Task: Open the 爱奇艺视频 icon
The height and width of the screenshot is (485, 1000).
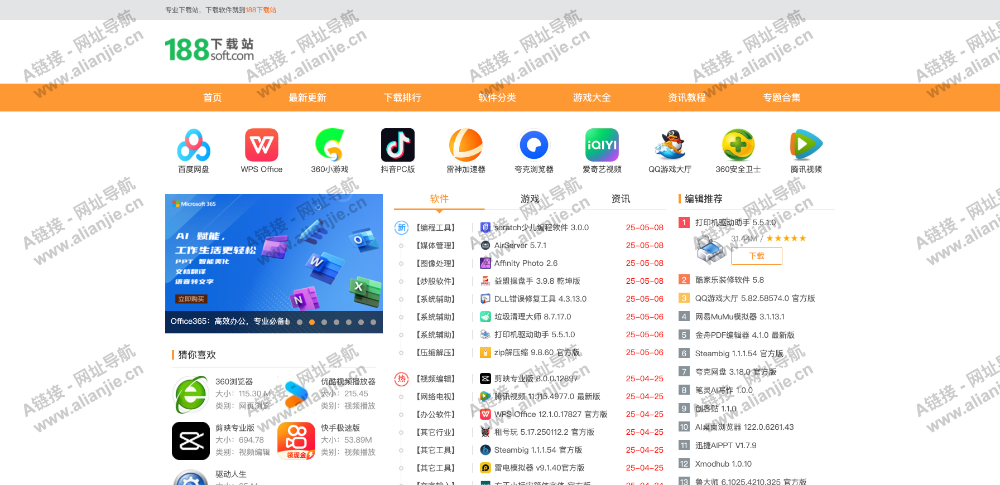Action: (x=602, y=145)
